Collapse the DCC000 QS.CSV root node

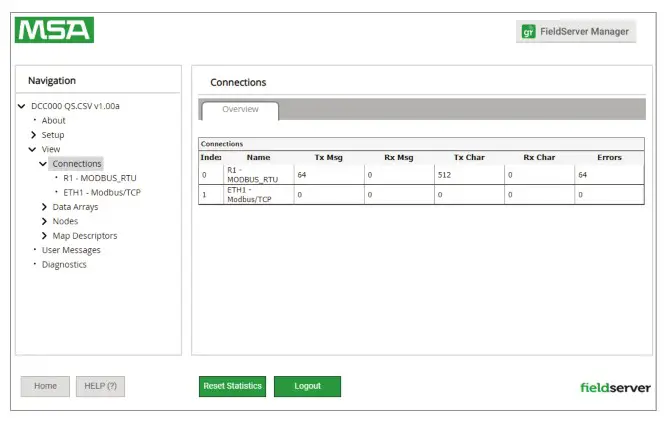22,106
